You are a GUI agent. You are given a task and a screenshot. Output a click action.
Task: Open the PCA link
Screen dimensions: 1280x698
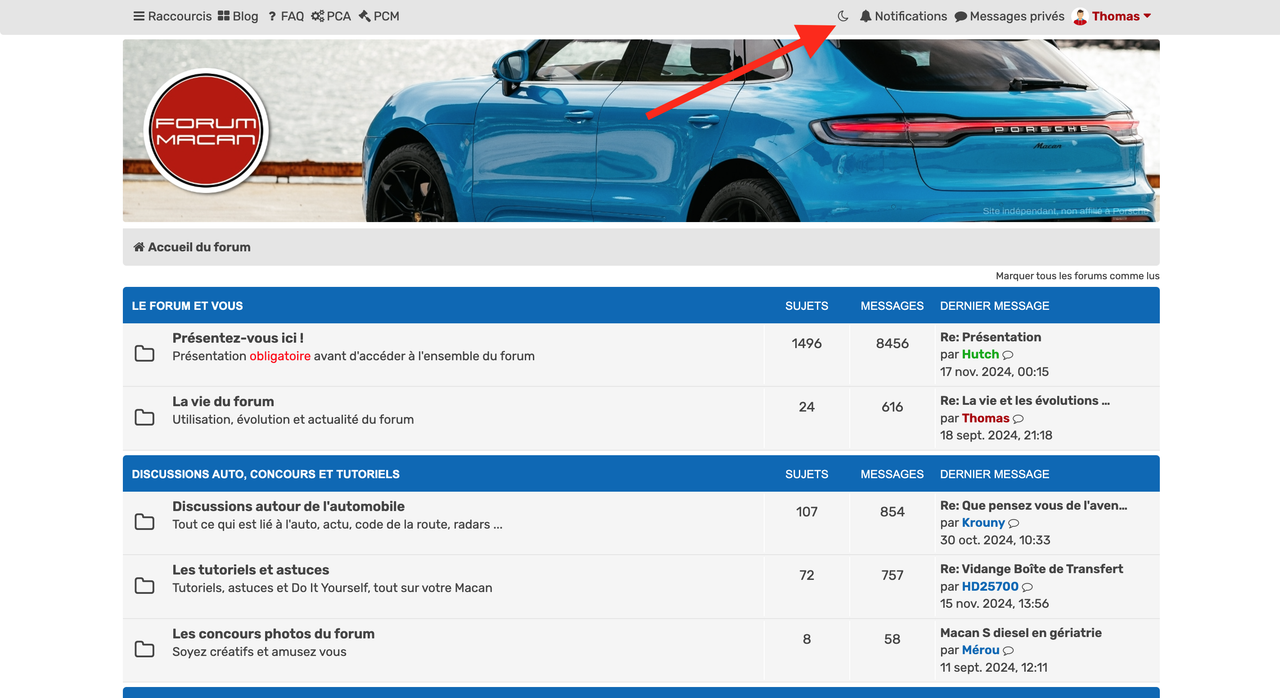[331, 16]
